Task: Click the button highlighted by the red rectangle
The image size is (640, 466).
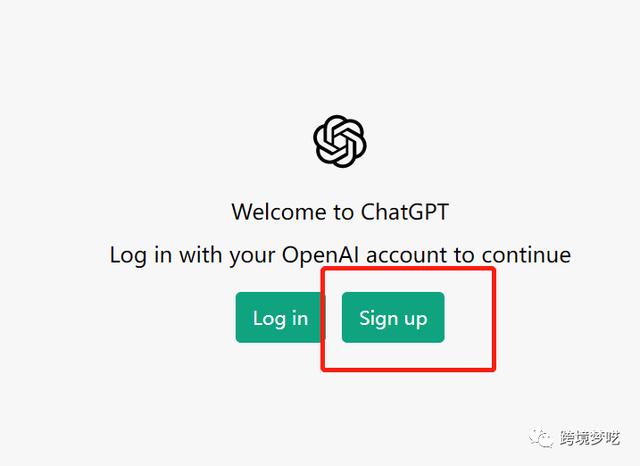Action: point(393,317)
